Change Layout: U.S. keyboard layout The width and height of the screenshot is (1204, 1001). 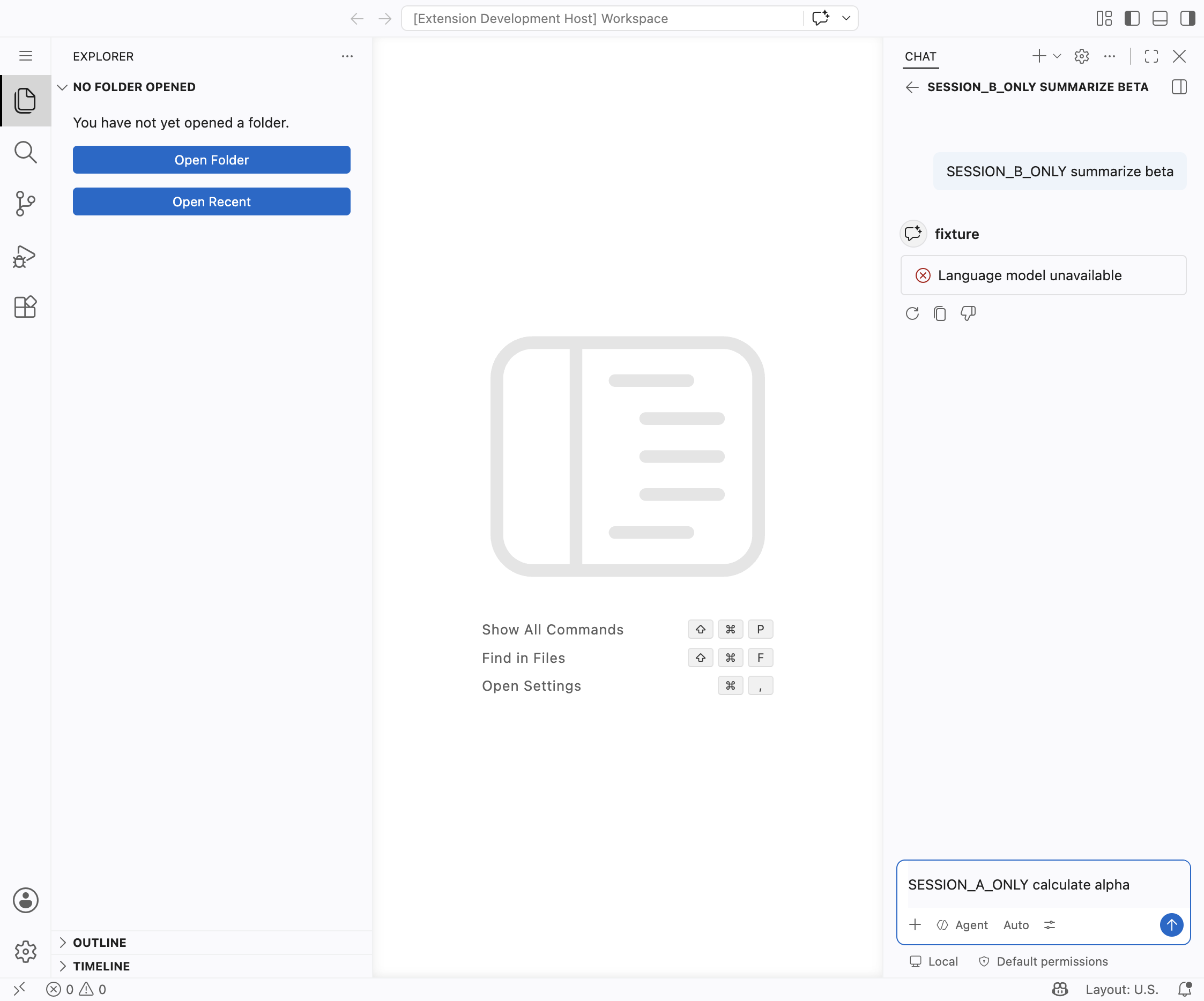1121,989
